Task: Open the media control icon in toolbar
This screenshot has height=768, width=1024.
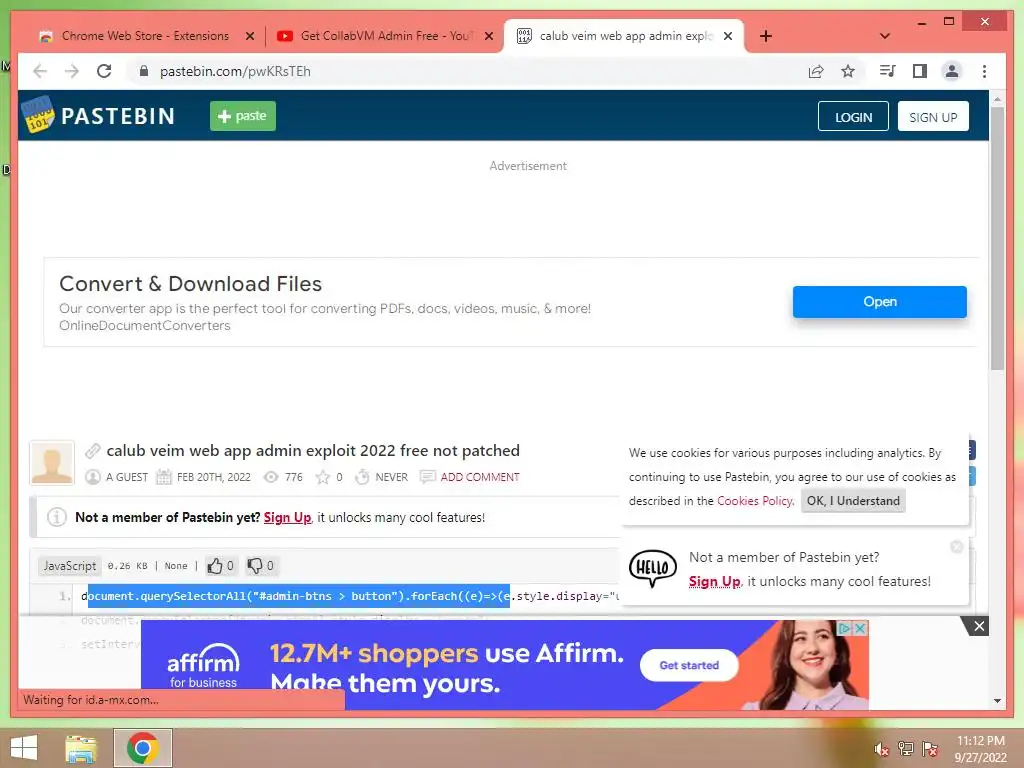Action: click(x=888, y=71)
